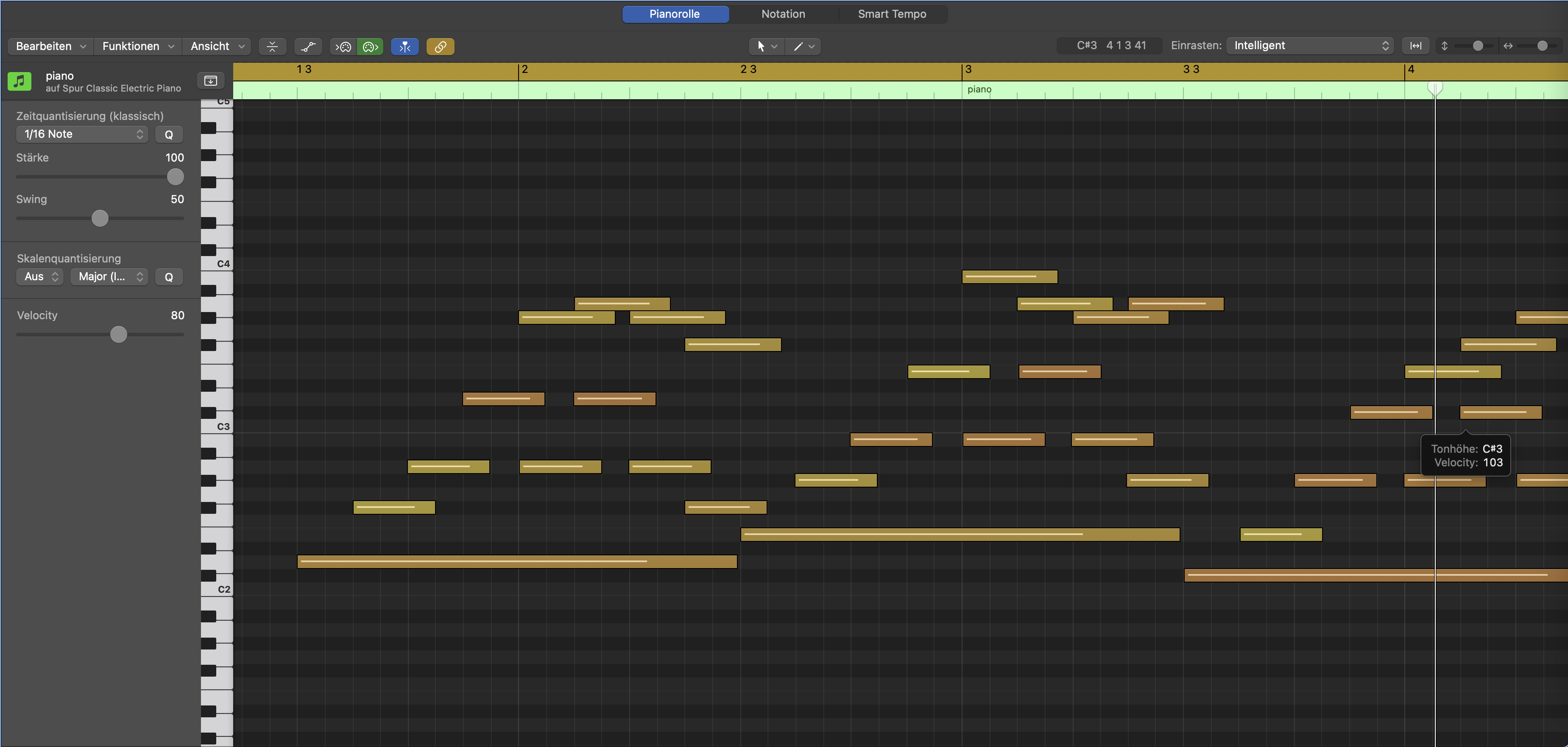Image resolution: width=1568 pixels, height=747 pixels.
Task: Click the collapse mode icon in toolbar
Action: [272, 46]
